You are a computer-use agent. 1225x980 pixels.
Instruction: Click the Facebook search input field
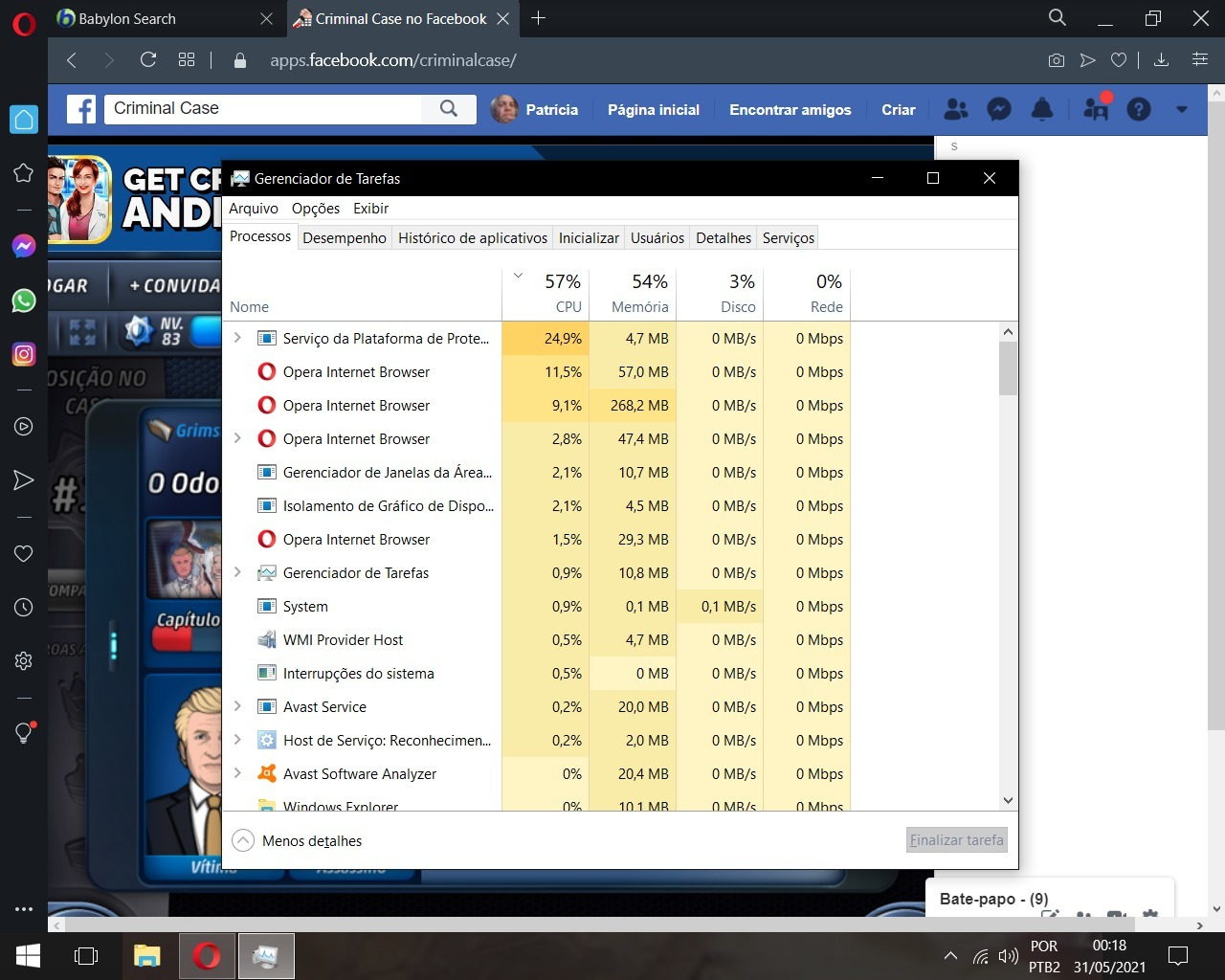click(x=263, y=109)
